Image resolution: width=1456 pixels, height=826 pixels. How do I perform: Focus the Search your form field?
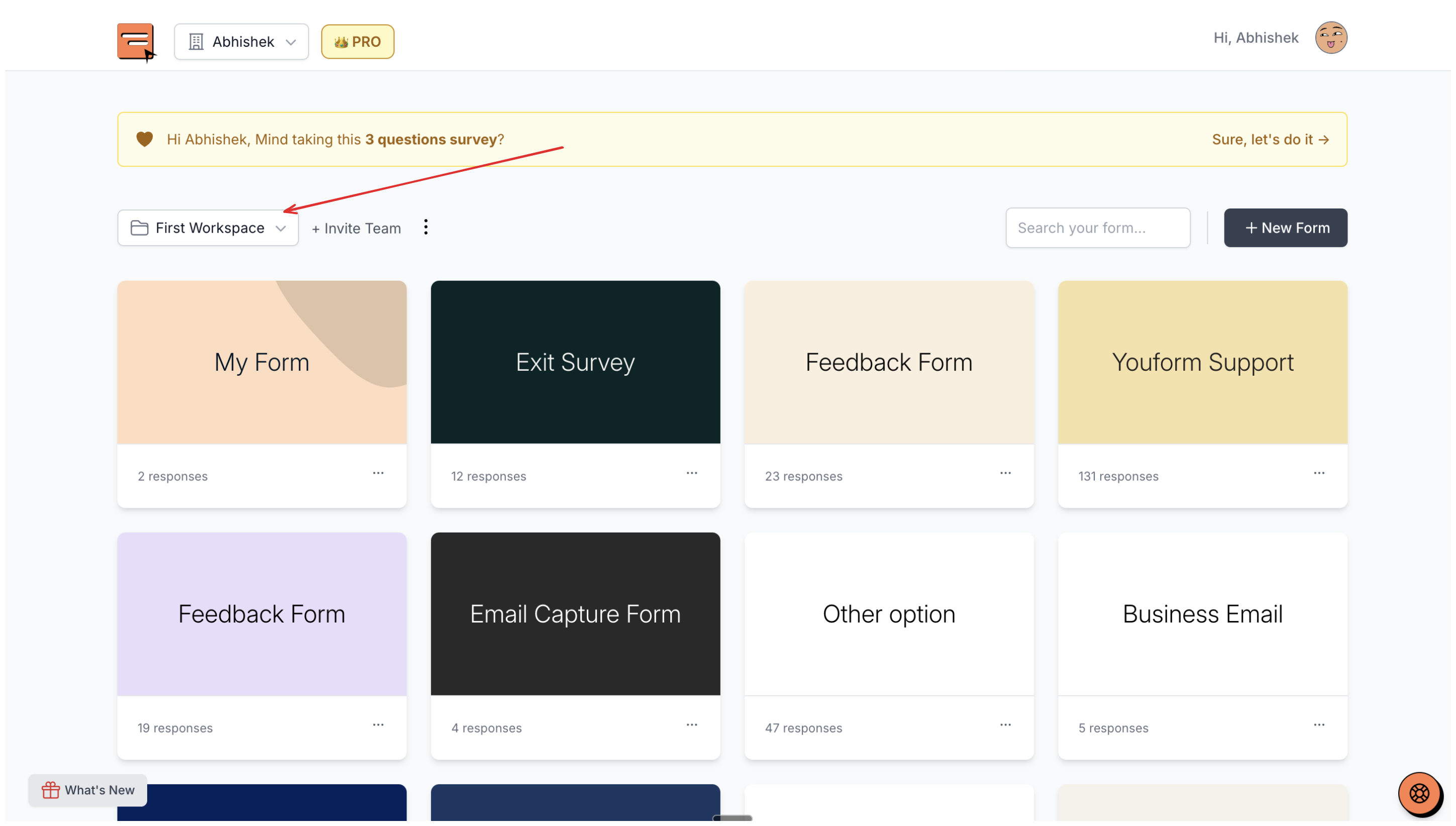pos(1098,228)
